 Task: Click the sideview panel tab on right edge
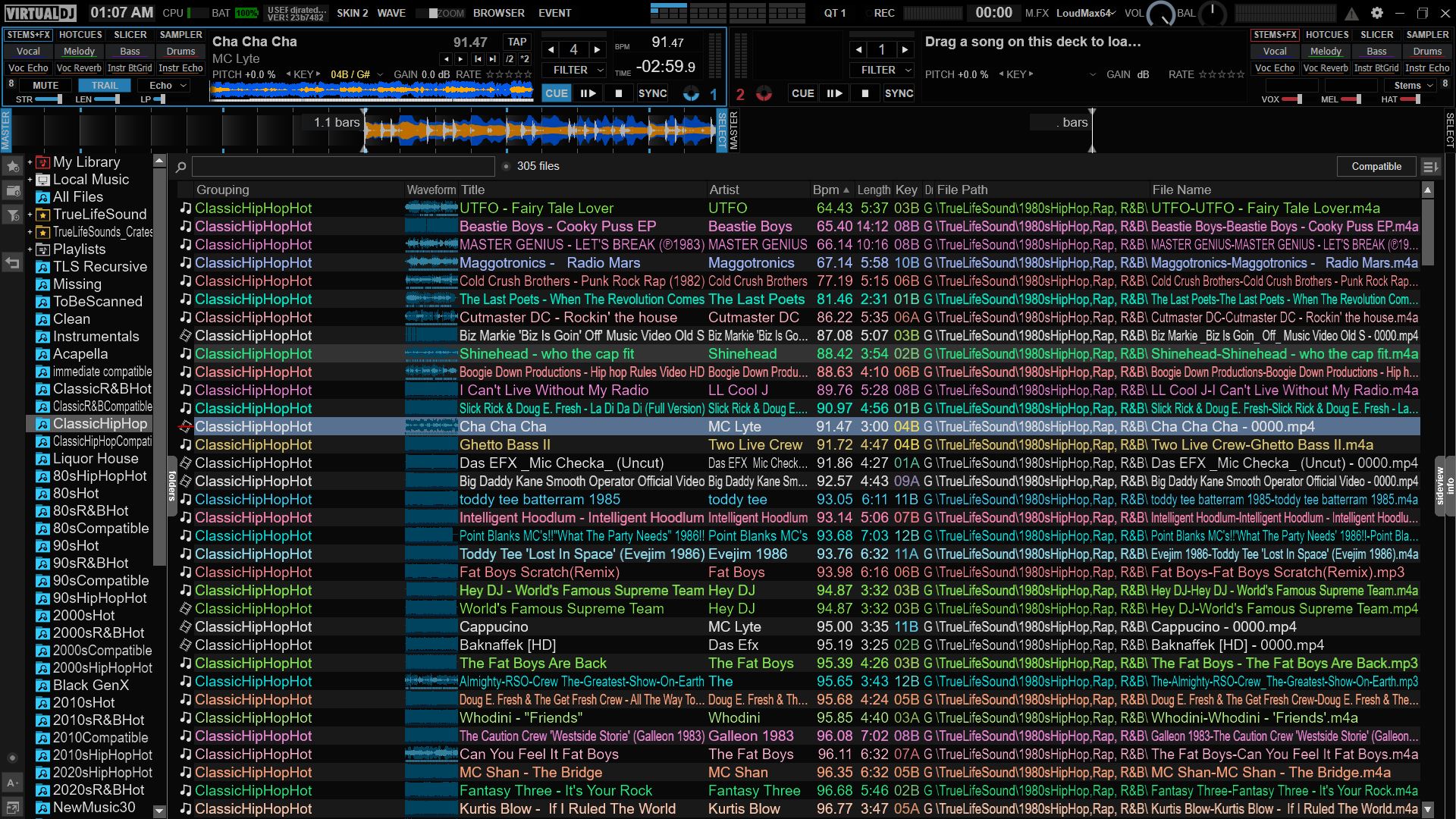[x=1441, y=486]
